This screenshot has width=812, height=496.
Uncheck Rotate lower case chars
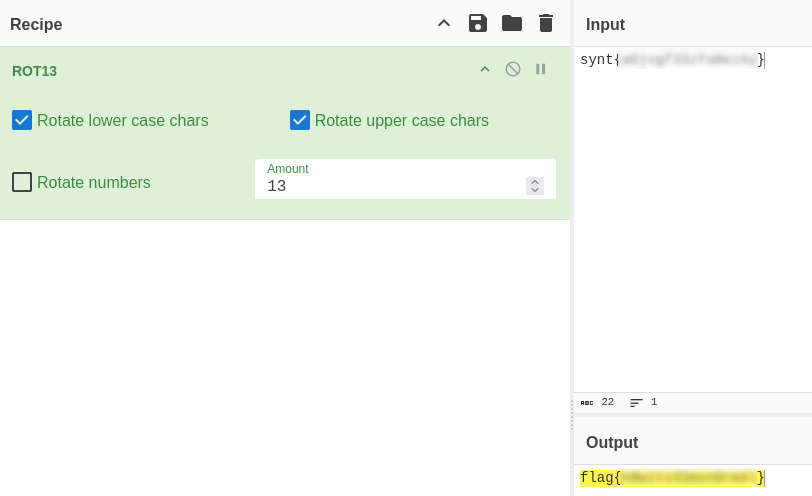(22, 120)
